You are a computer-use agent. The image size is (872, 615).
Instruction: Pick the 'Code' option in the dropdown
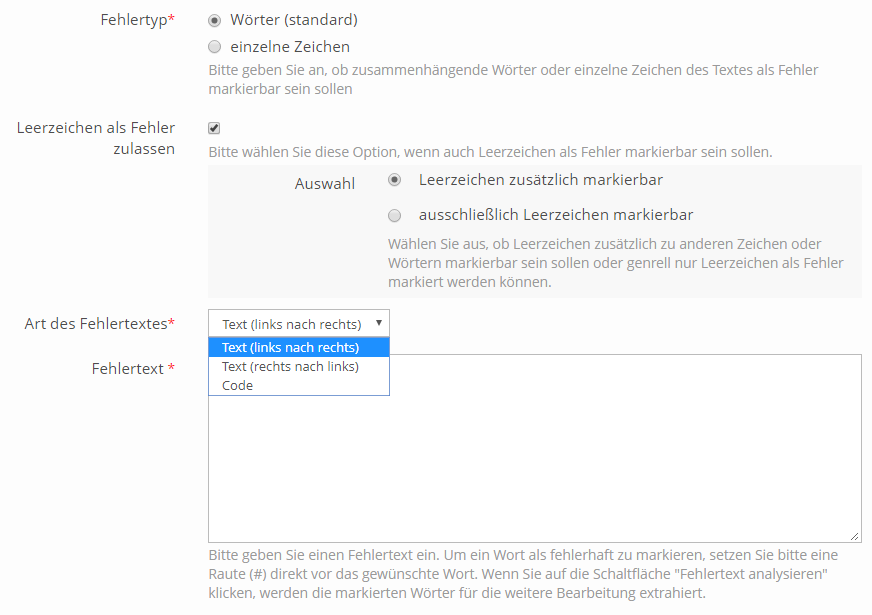click(299, 385)
